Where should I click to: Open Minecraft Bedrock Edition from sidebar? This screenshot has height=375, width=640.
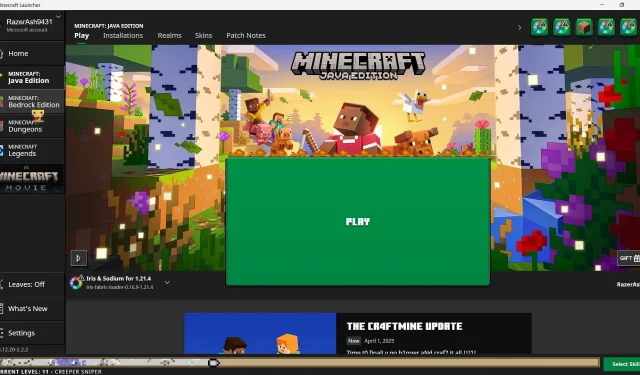point(32,102)
